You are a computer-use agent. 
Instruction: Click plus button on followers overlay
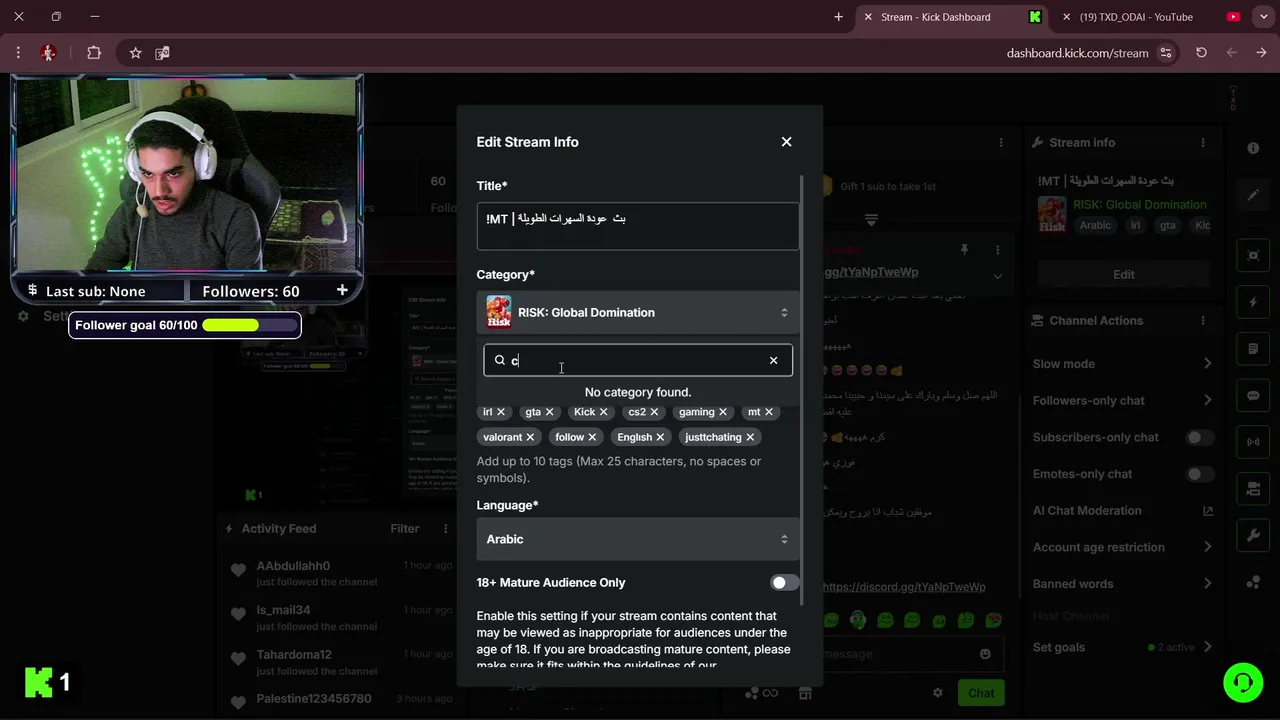click(342, 290)
